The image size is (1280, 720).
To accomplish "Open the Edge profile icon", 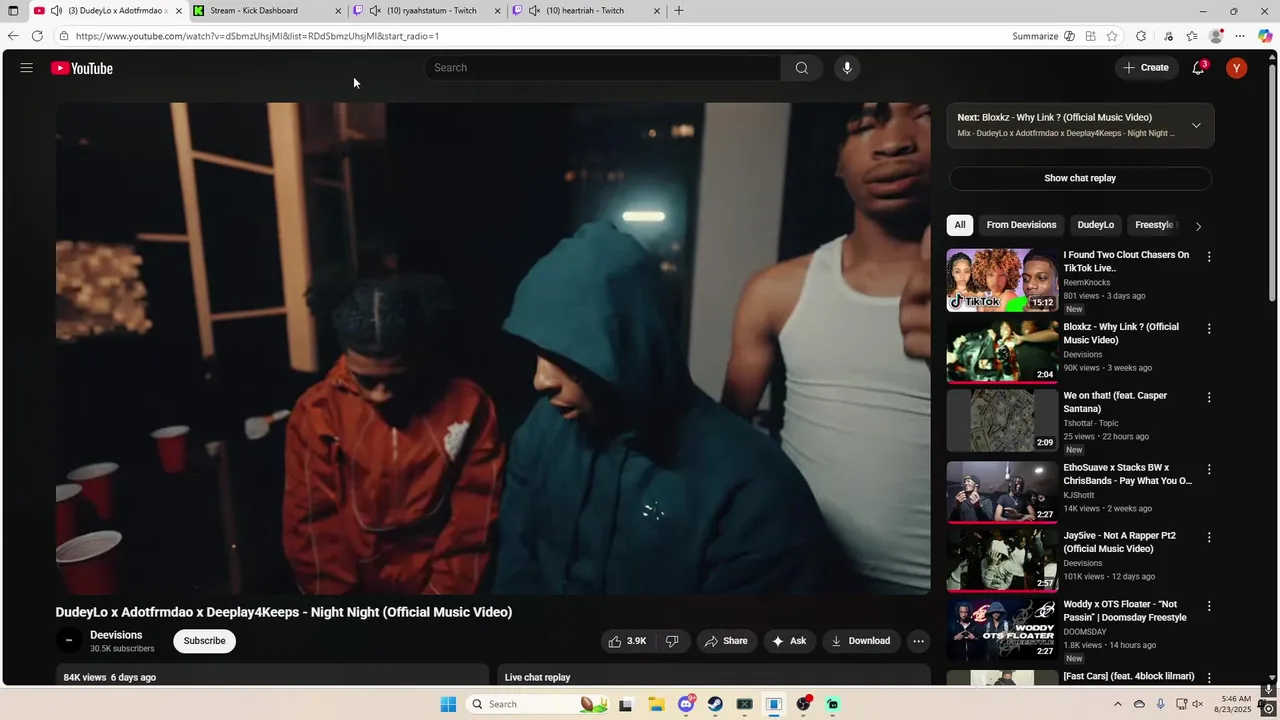I will coord(1216,36).
